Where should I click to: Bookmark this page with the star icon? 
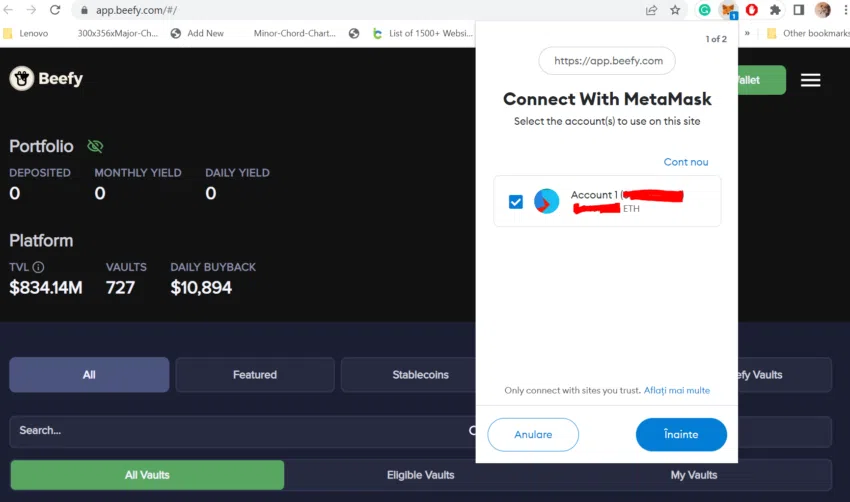coord(675,10)
